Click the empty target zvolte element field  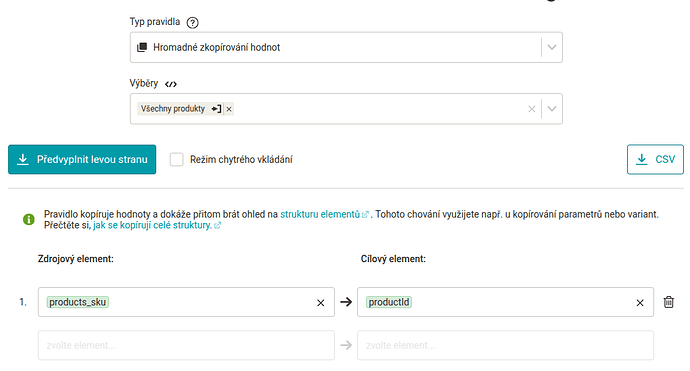pyautogui.click(x=505, y=345)
